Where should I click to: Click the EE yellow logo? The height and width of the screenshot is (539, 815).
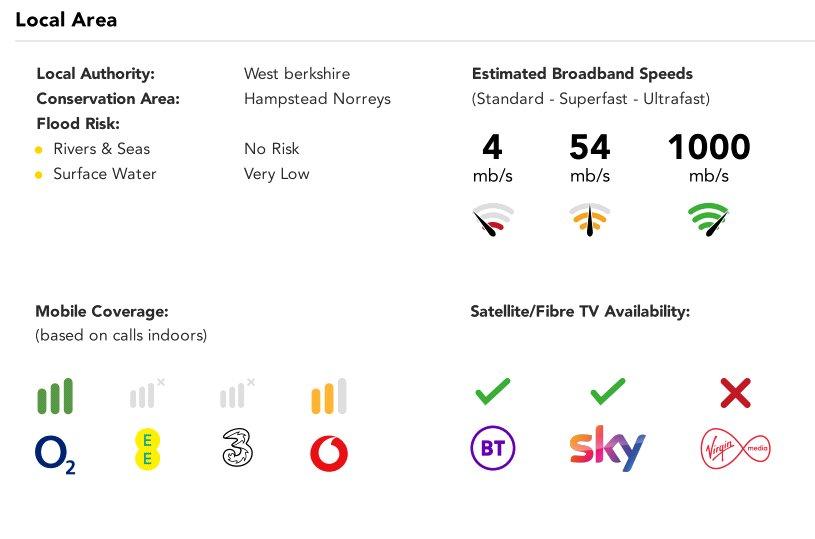(x=147, y=449)
